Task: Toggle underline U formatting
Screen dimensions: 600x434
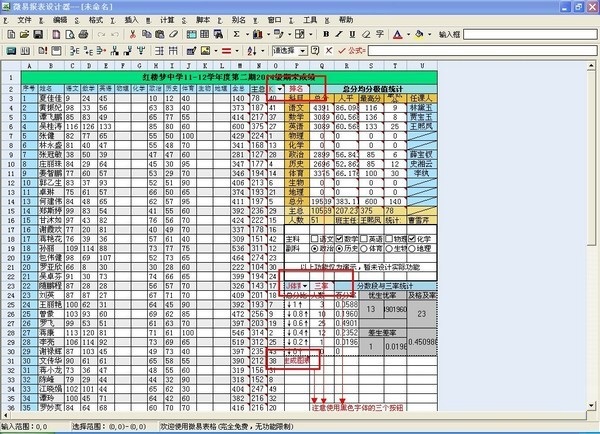Action: click(352, 34)
